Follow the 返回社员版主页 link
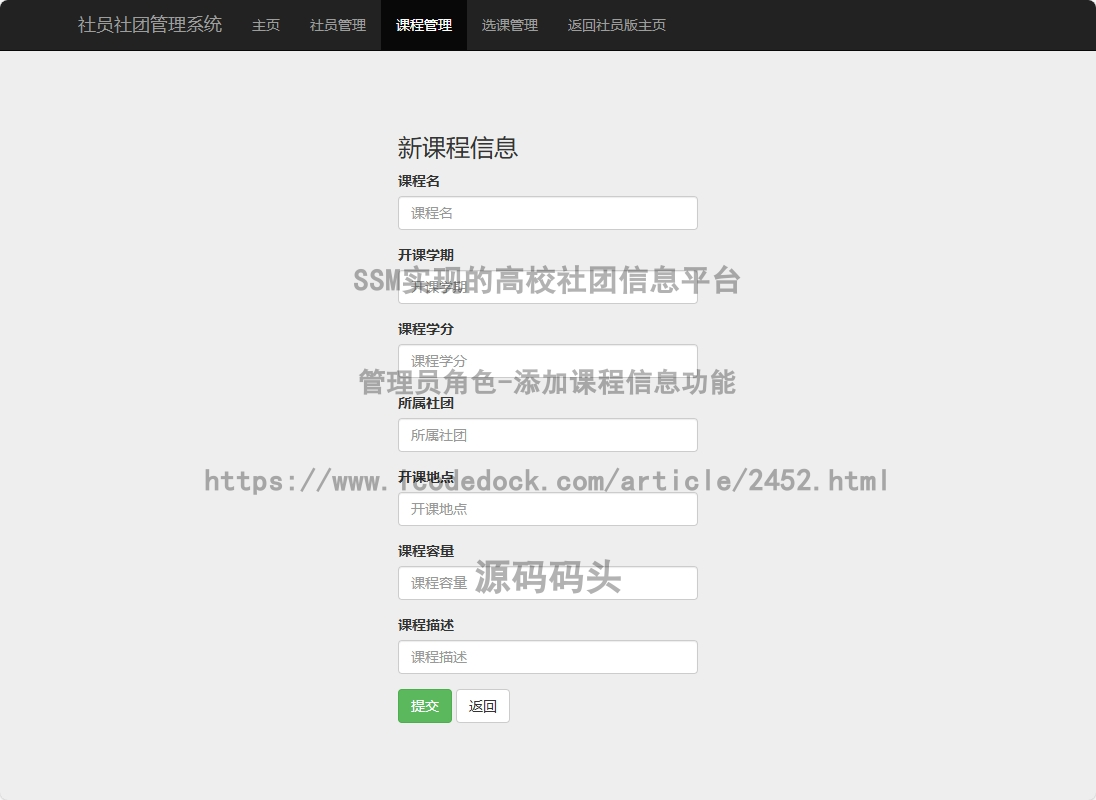 tap(616, 25)
